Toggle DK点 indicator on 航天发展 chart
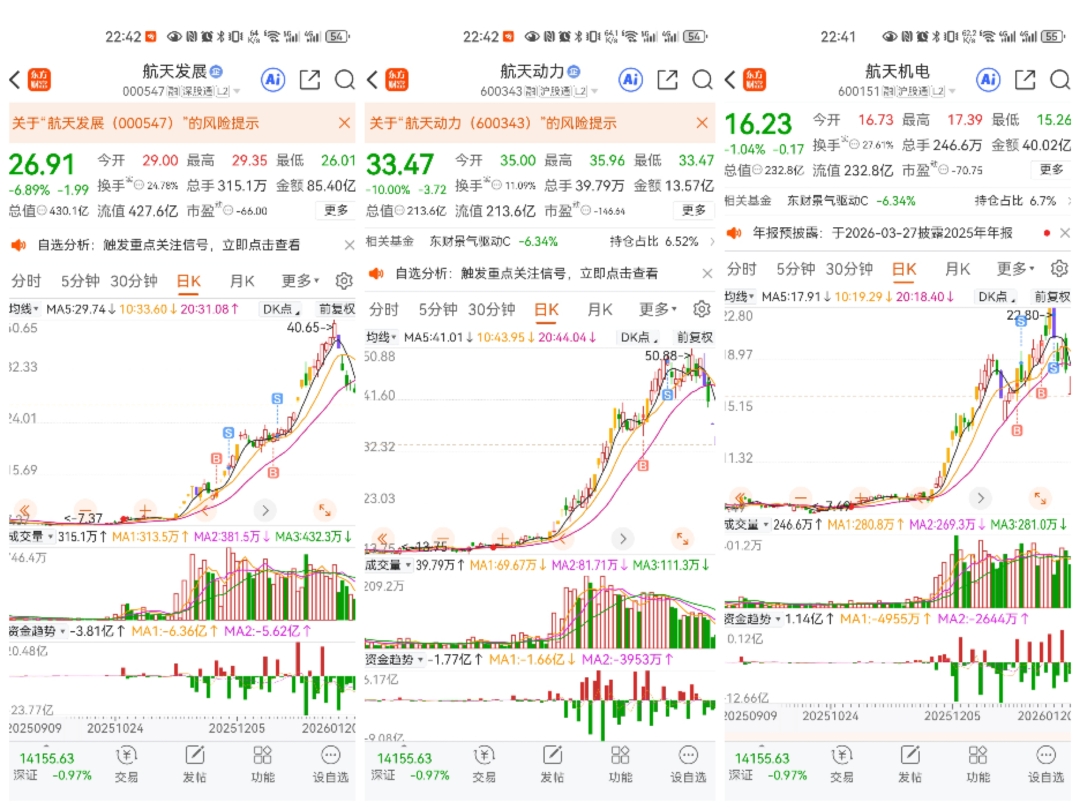Screen dimensions: 1080x810 coord(281,309)
